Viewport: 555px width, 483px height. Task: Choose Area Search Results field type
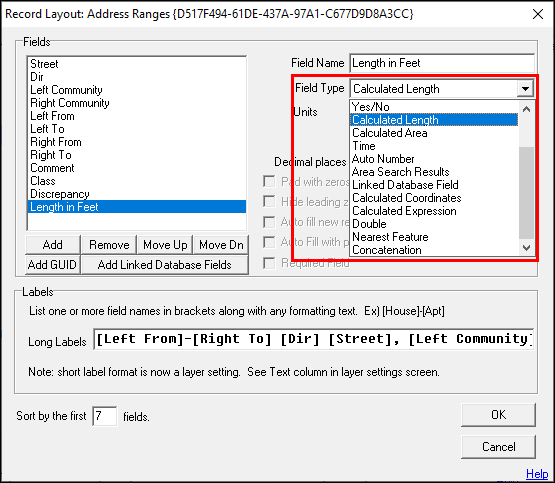pos(434,172)
